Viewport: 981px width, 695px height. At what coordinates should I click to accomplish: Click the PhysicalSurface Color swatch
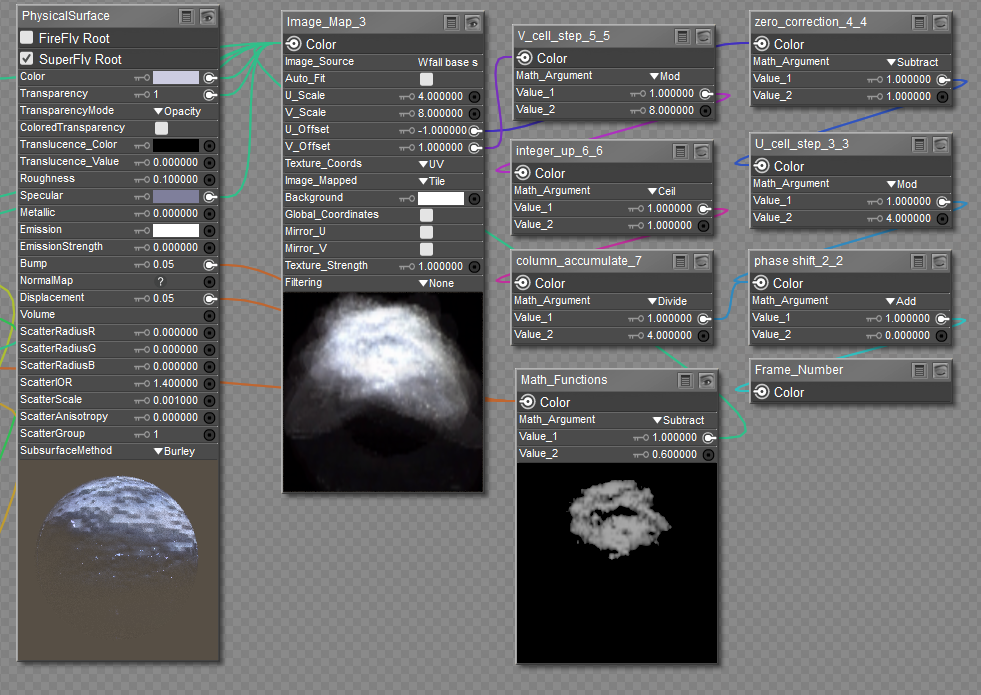click(176, 77)
